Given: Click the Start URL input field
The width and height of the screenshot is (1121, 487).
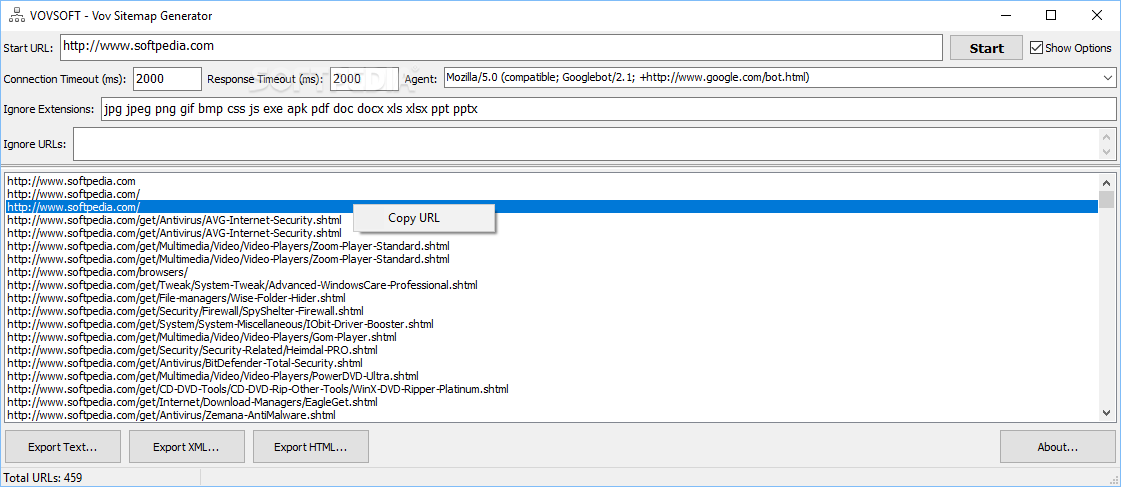Looking at the screenshot, I should pyautogui.click(x=501, y=47).
